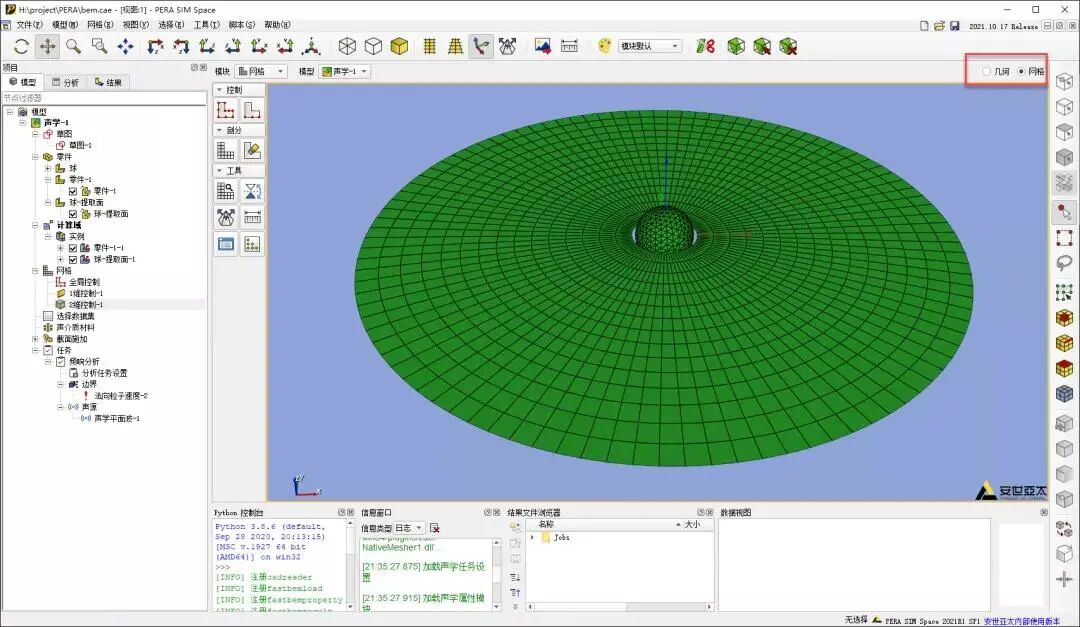Open the 信息类型 日志 dropdown
The height and width of the screenshot is (627, 1080).
click(x=408, y=528)
